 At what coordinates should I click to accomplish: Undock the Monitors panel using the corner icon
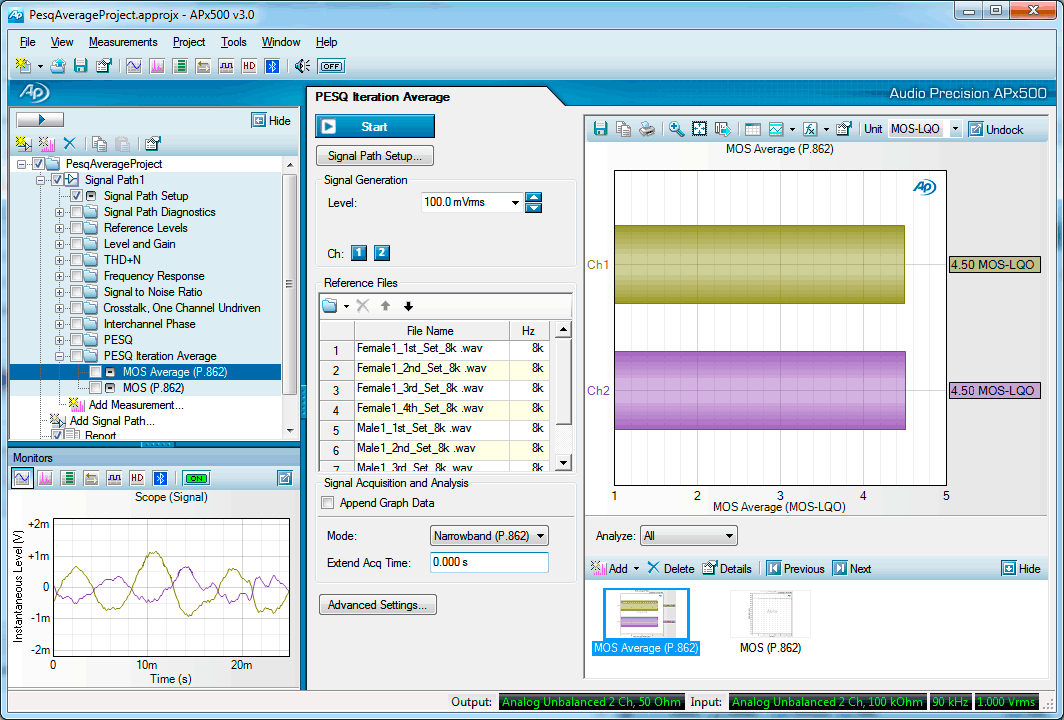pyautogui.click(x=285, y=478)
